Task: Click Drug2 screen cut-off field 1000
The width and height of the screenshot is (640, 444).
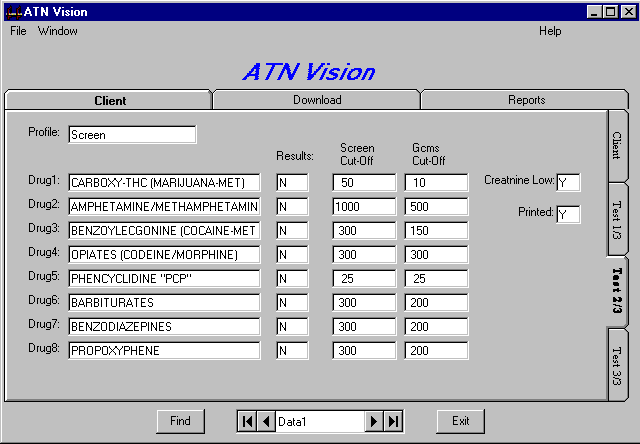Action: click(x=364, y=206)
